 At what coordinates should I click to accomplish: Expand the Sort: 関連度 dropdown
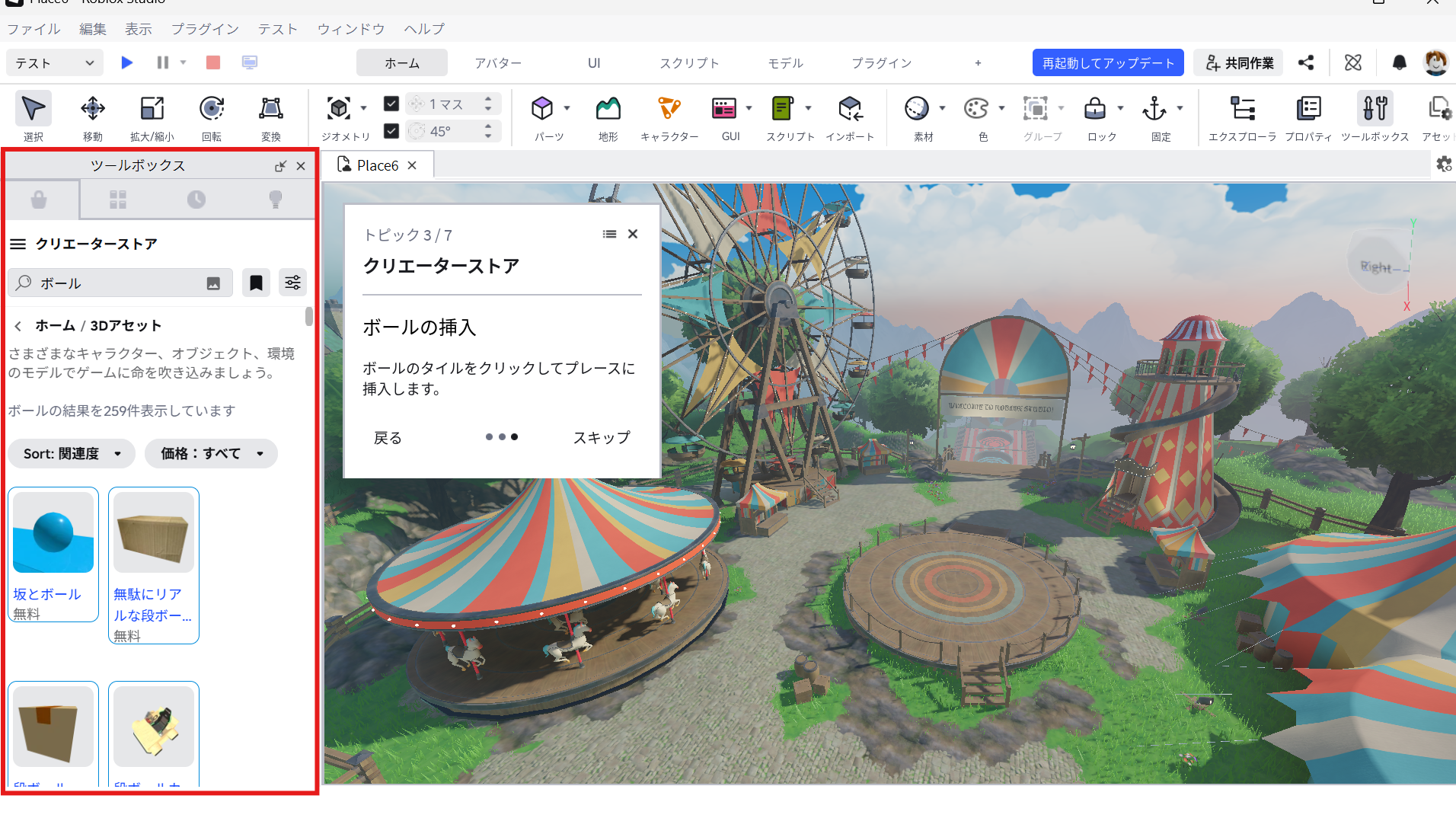(72, 453)
